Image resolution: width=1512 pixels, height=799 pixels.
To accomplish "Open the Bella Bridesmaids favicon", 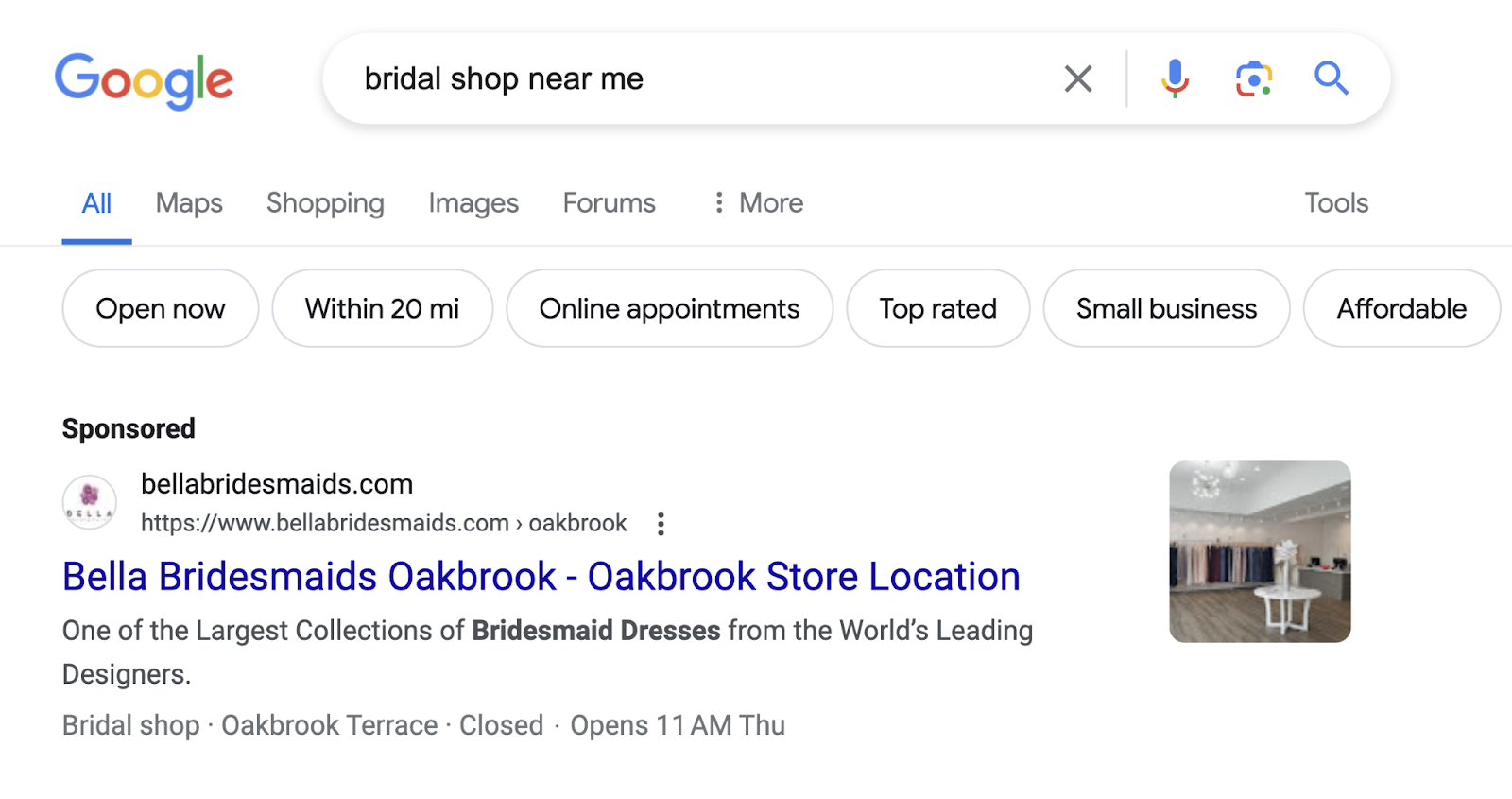I will (88, 502).
